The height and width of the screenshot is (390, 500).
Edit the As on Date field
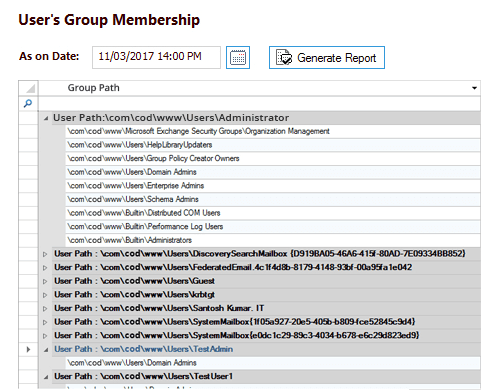point(156,57)
